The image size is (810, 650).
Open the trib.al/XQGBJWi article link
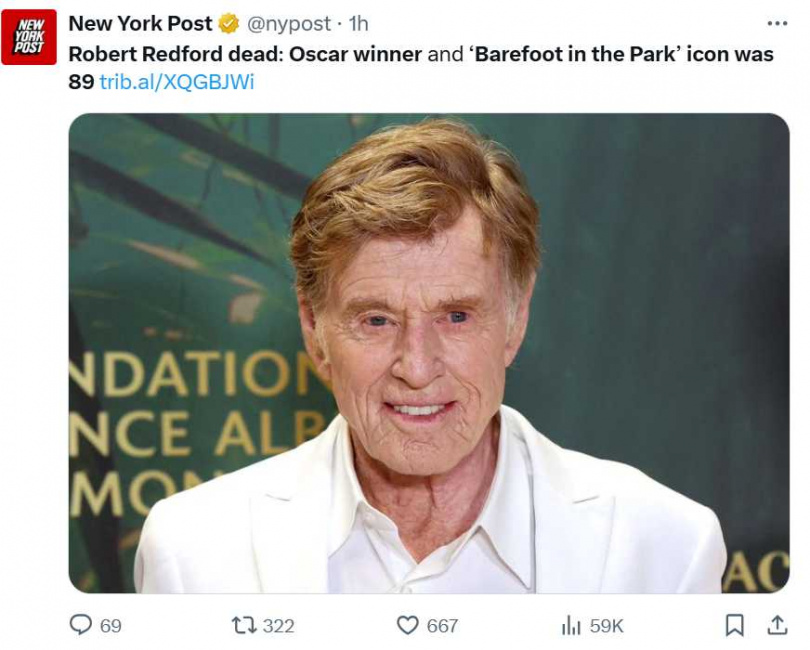(177, 82)
